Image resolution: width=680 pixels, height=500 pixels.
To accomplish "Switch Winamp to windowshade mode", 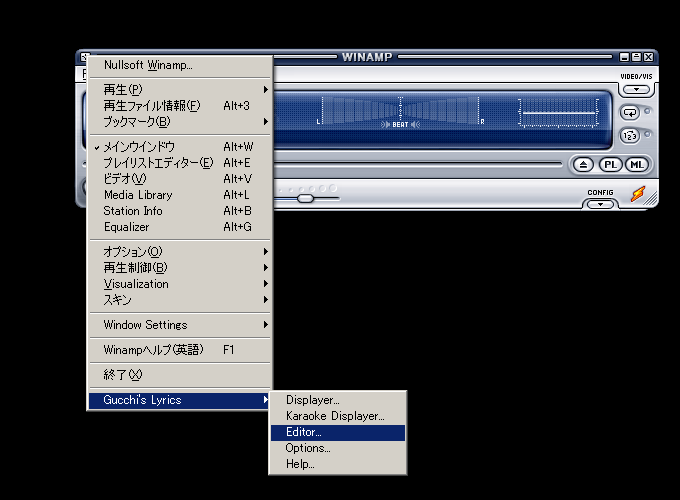I will pyautogui.click(x=636, y=57).
